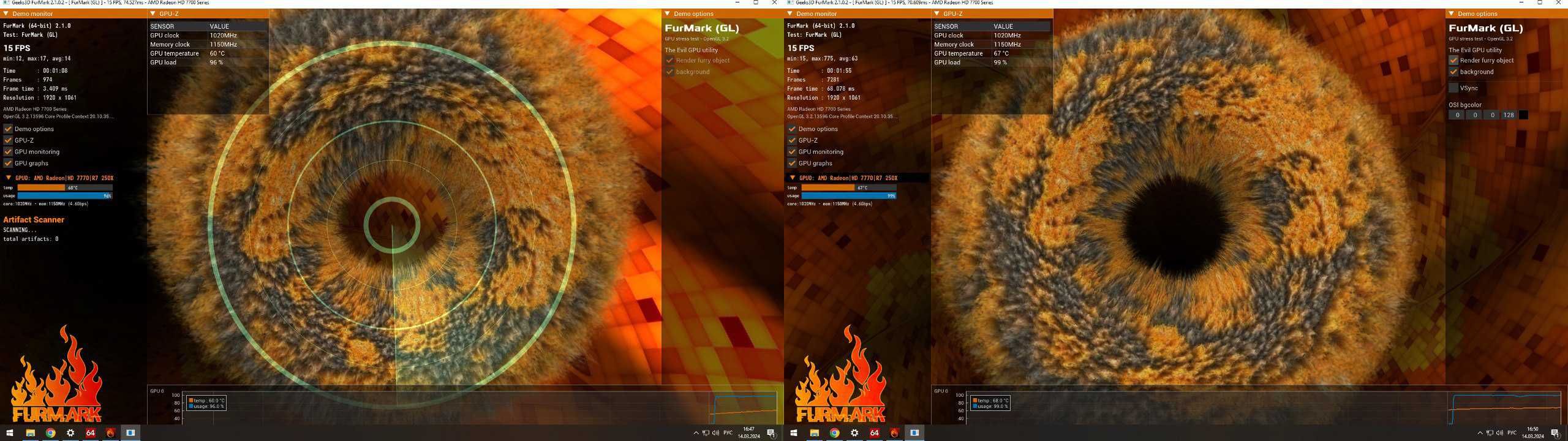This screenshot has height=441, width=1568.
Task: Open the Settings gear in the left taskbar
Action: tap(70, 432)
